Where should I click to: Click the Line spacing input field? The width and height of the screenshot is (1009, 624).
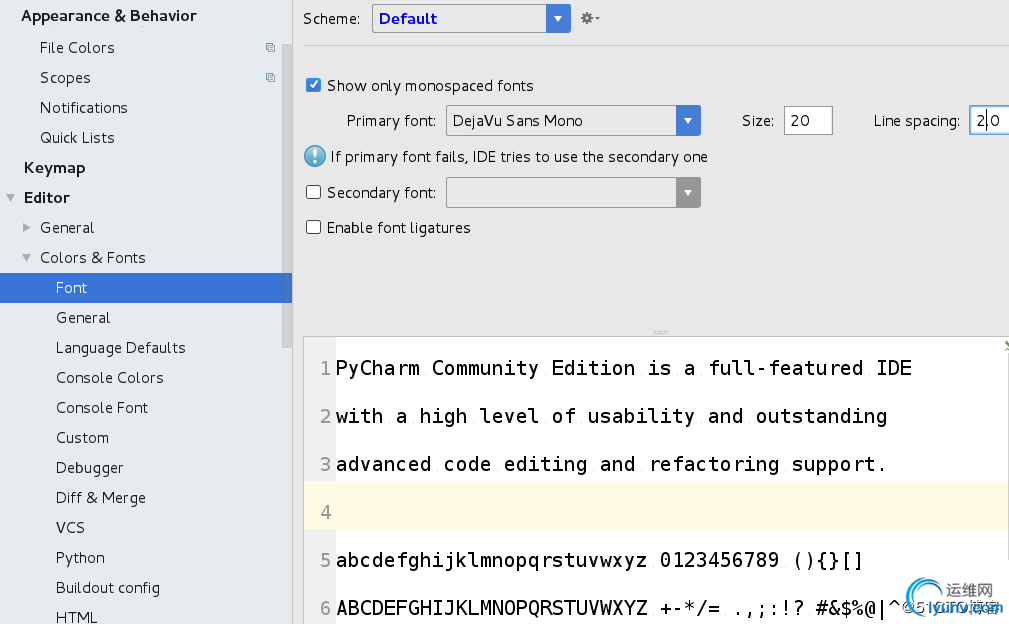tap(988, 121)
